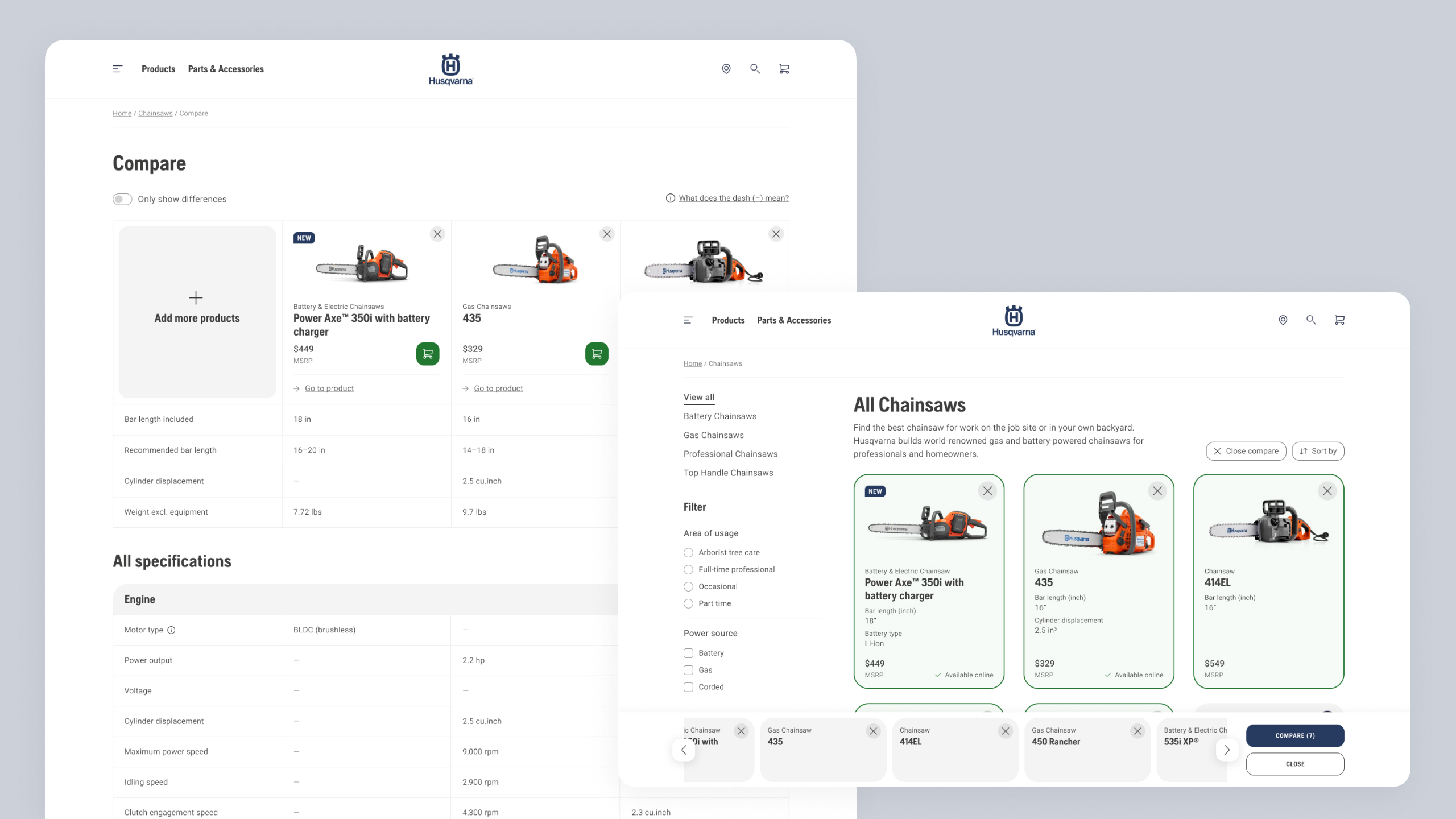Open 'What does the dash mean?' link
Image resolution: width=1456 pixels, height=819 pixels.
tap(734, 198)
